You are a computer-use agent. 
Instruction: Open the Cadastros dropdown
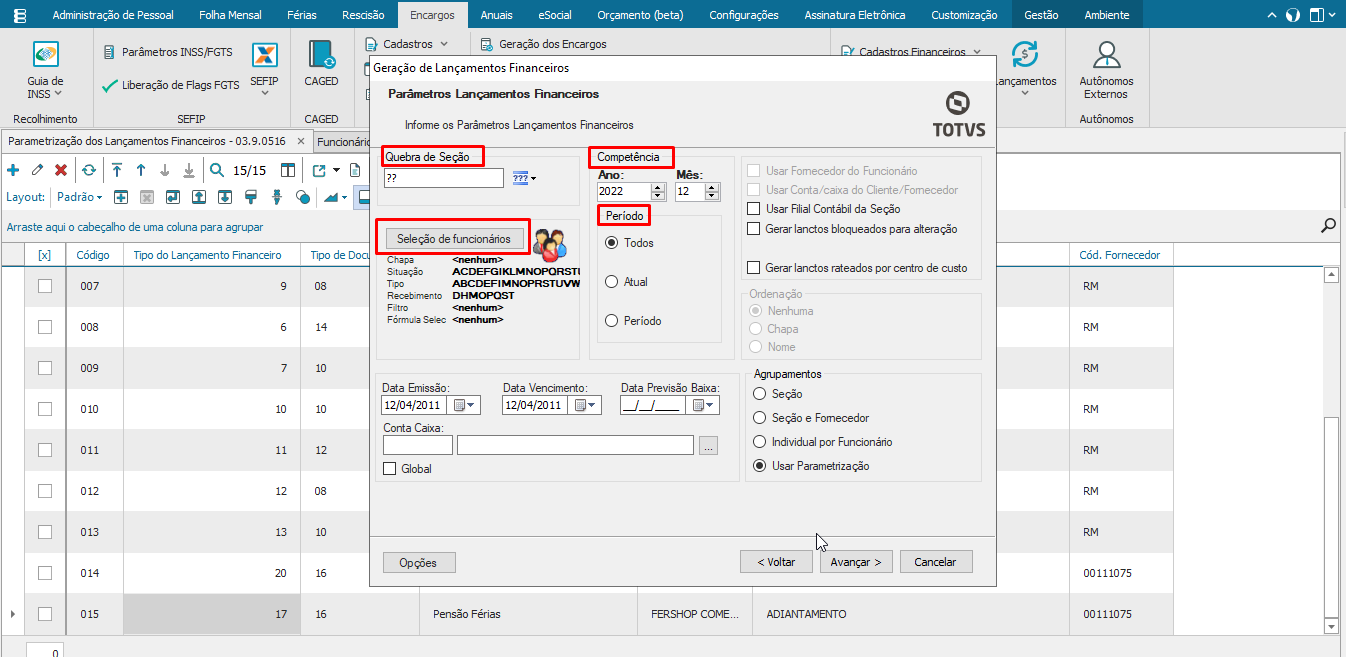coord(406,44)
